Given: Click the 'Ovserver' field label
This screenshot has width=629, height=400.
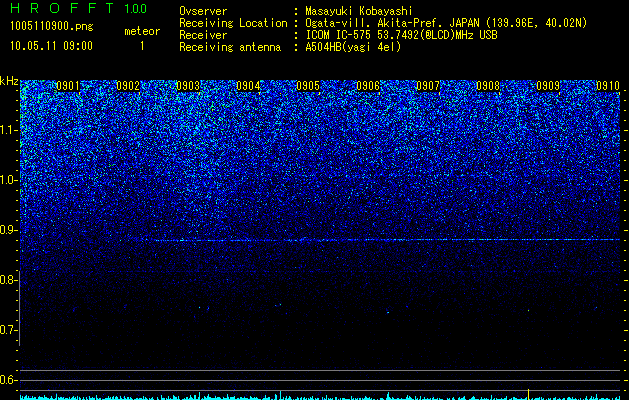Looking at the screenshot, I should (x=203, y=11).
